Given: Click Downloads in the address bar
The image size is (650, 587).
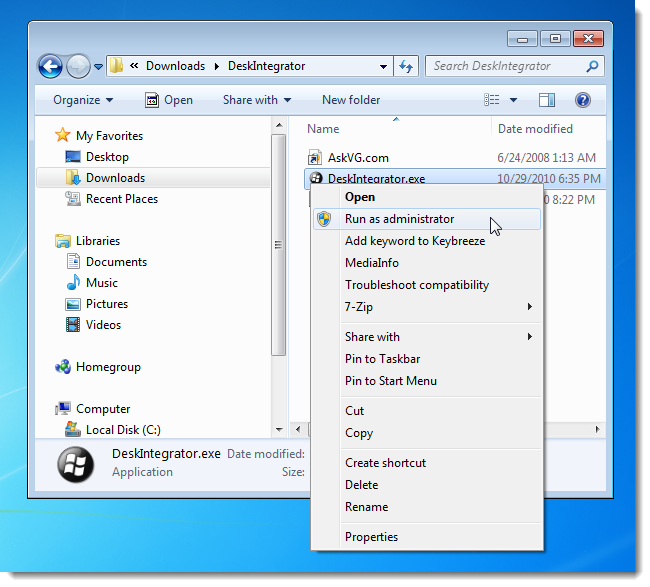Looking at the screenshot, I should (175, 66).
